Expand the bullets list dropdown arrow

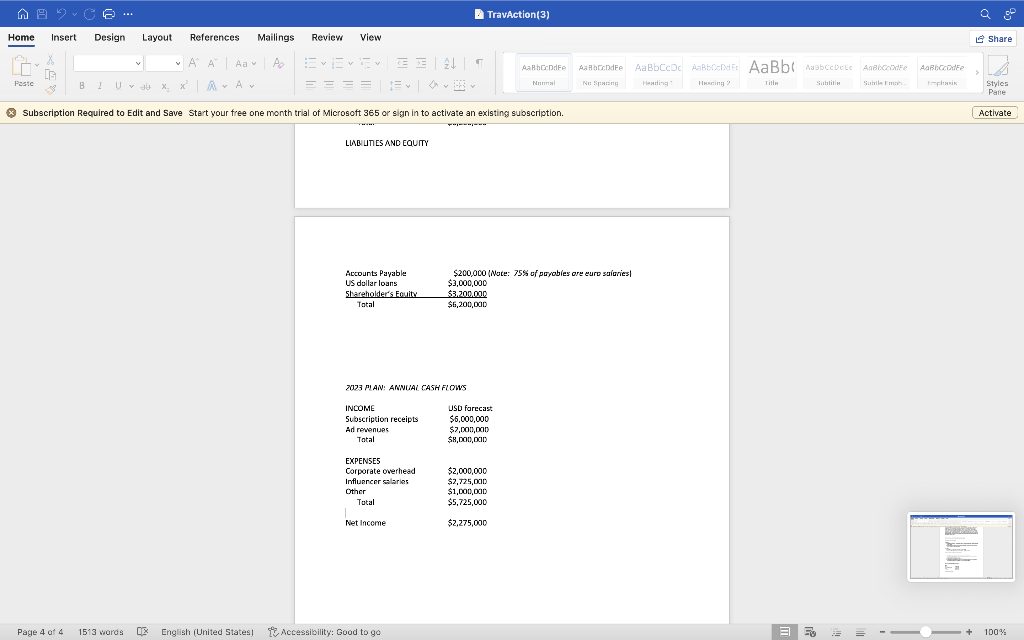click(323, 63)
